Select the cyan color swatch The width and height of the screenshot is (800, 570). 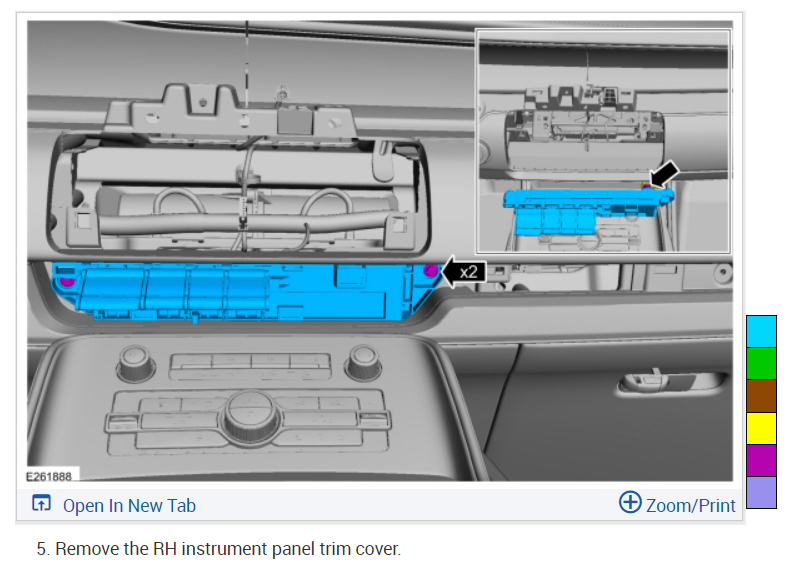coord(761,332)
